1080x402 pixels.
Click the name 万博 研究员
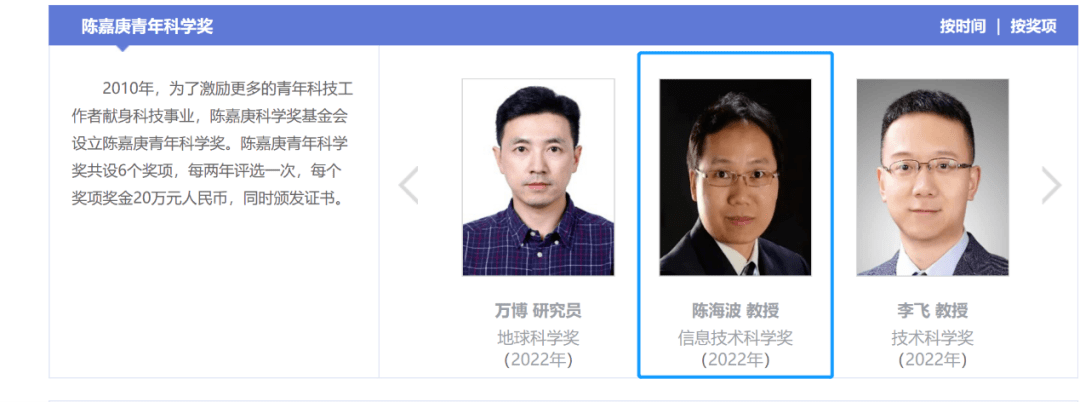click(x=538, y=310)
